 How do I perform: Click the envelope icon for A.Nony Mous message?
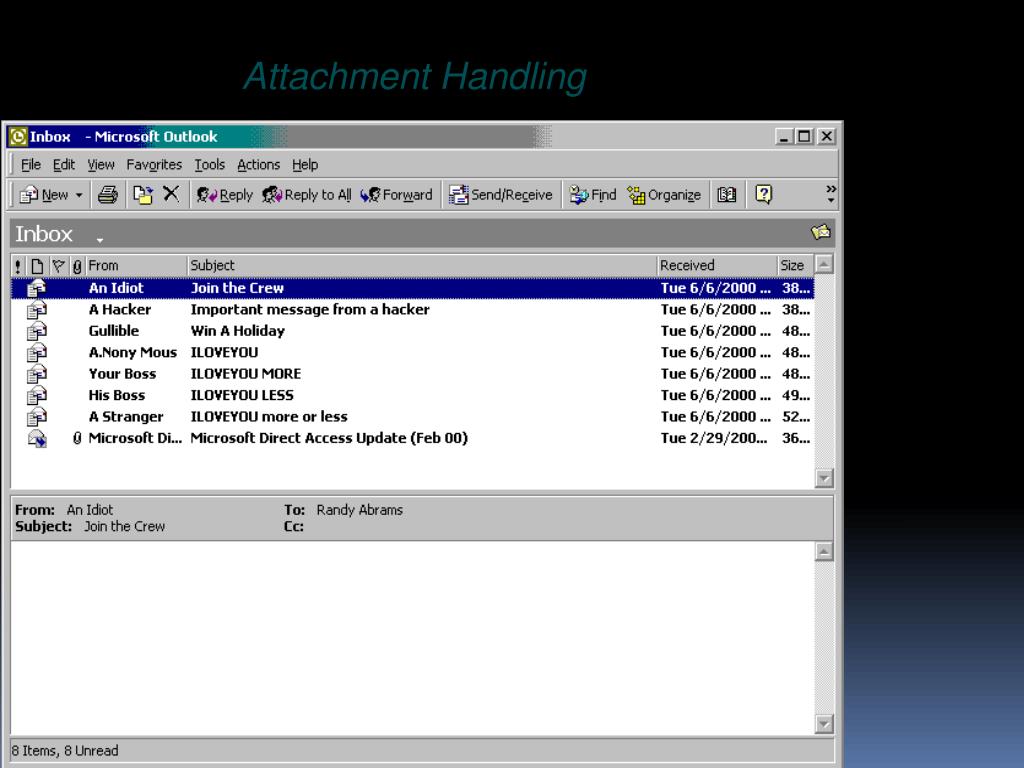pyautogui.click(x=37, y=353)
